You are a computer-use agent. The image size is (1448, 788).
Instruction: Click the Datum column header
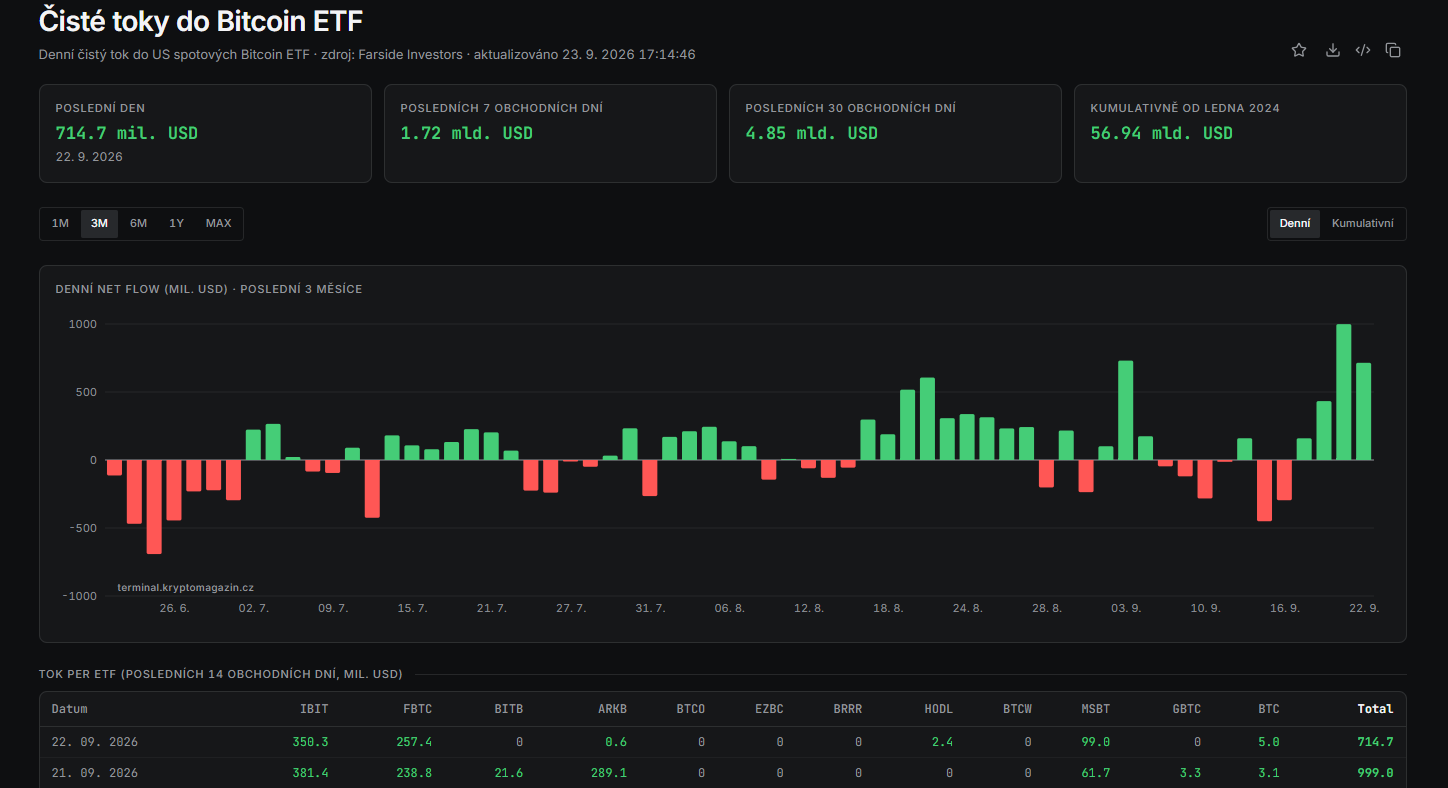[x=70, y=709]
